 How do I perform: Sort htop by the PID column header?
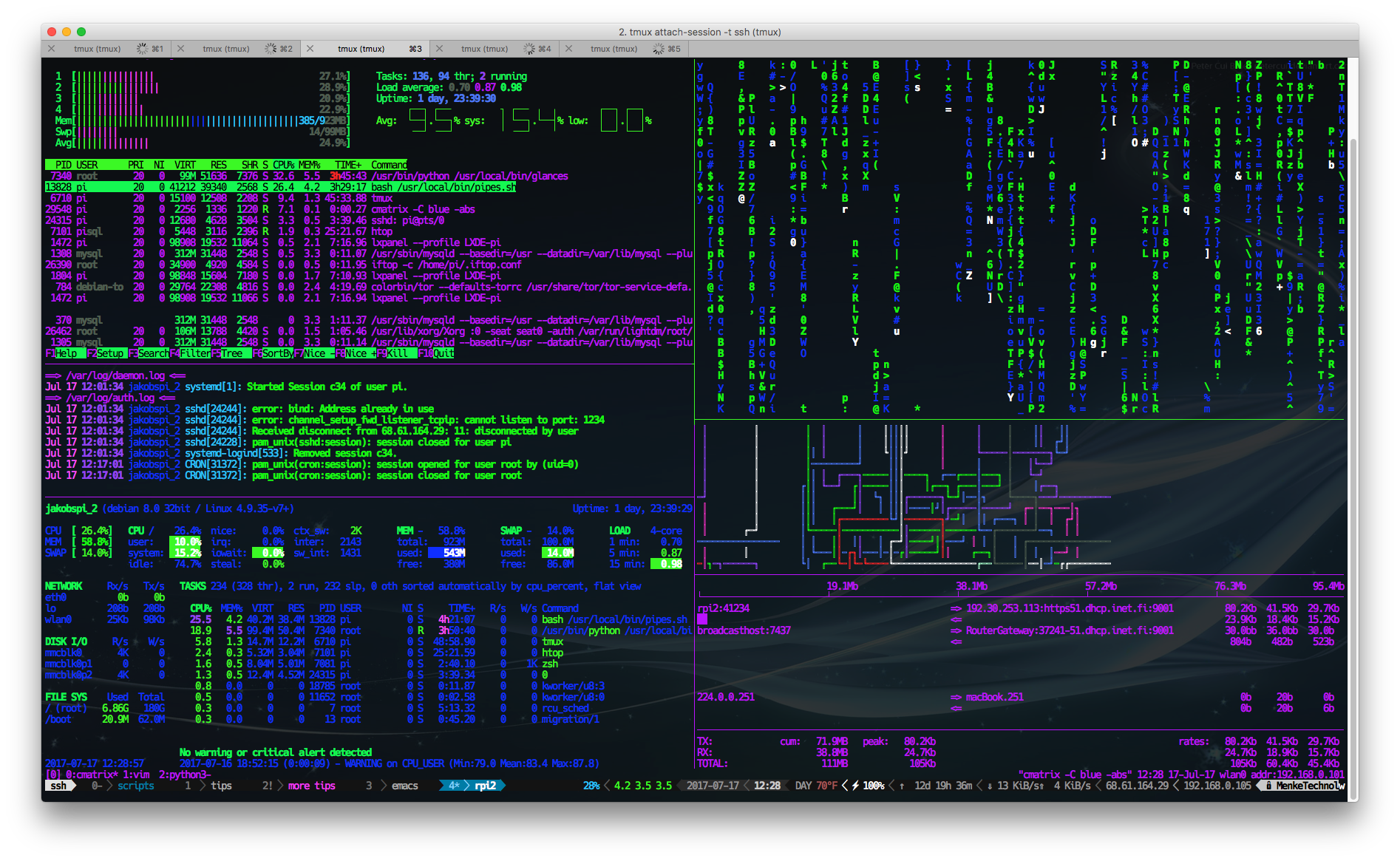(x=64, y=165)
